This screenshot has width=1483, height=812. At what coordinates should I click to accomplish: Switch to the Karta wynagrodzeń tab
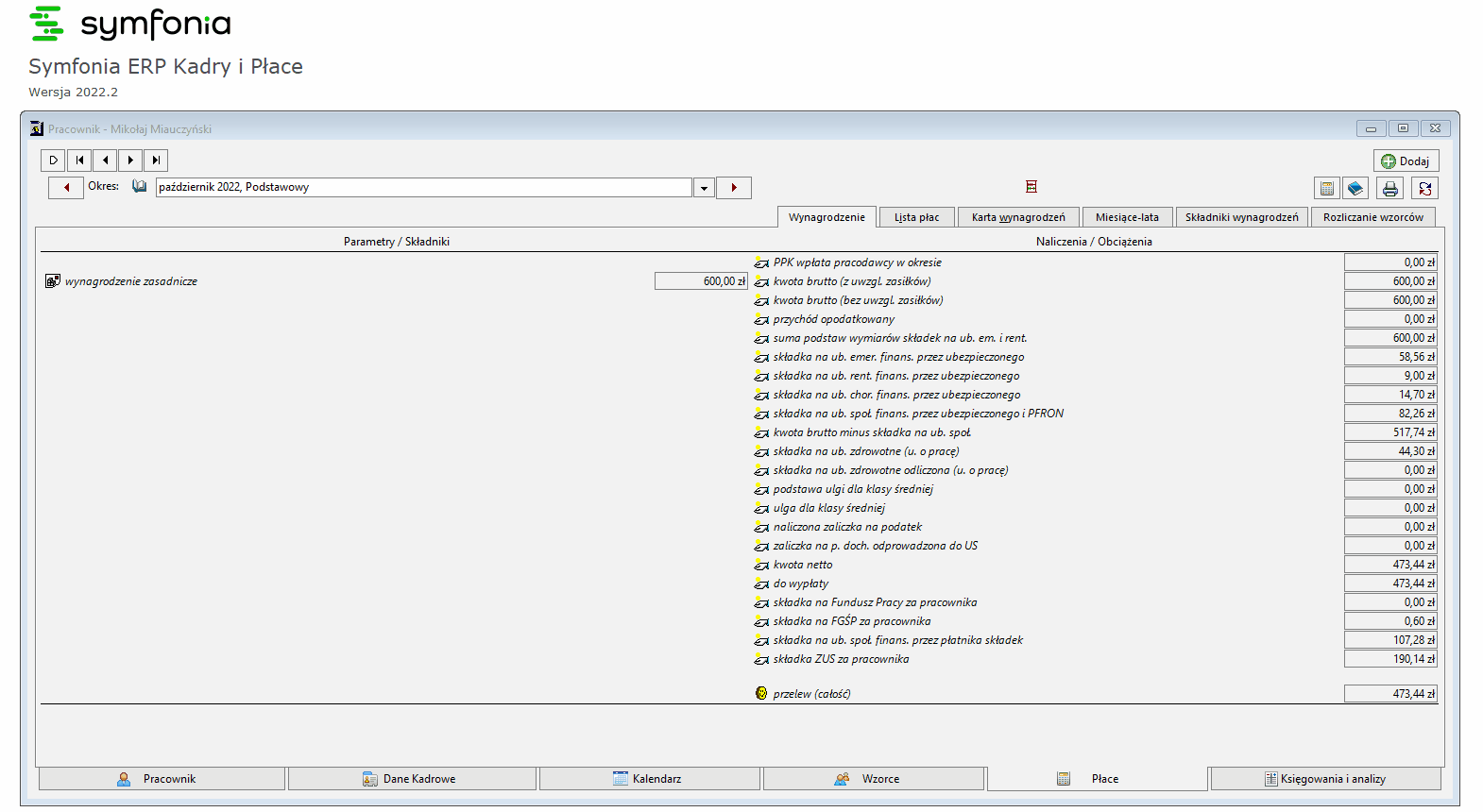click(1018, 217)
